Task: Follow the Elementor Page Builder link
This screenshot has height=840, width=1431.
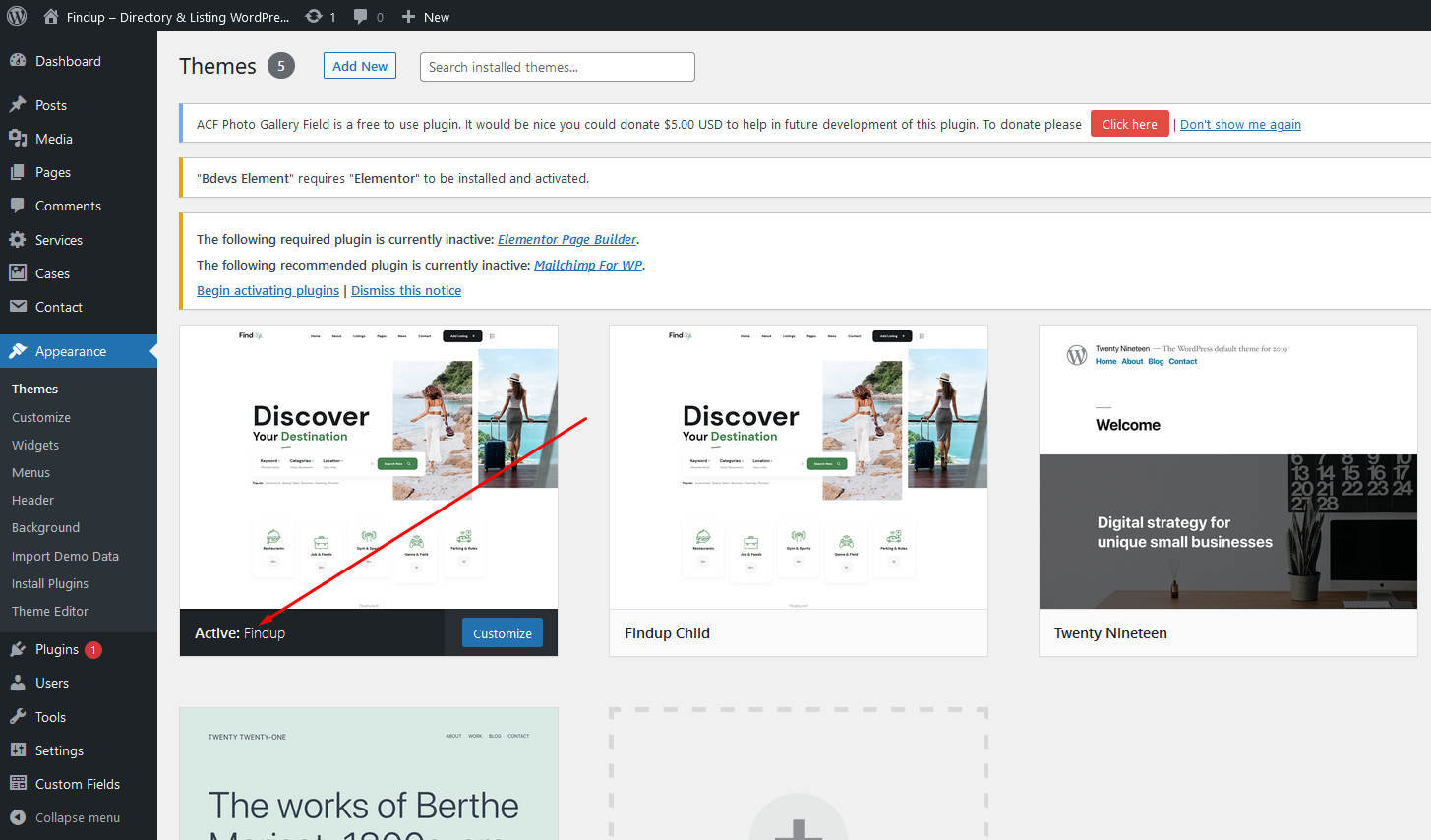Action: pyautogui.click(x=566, y=239)
